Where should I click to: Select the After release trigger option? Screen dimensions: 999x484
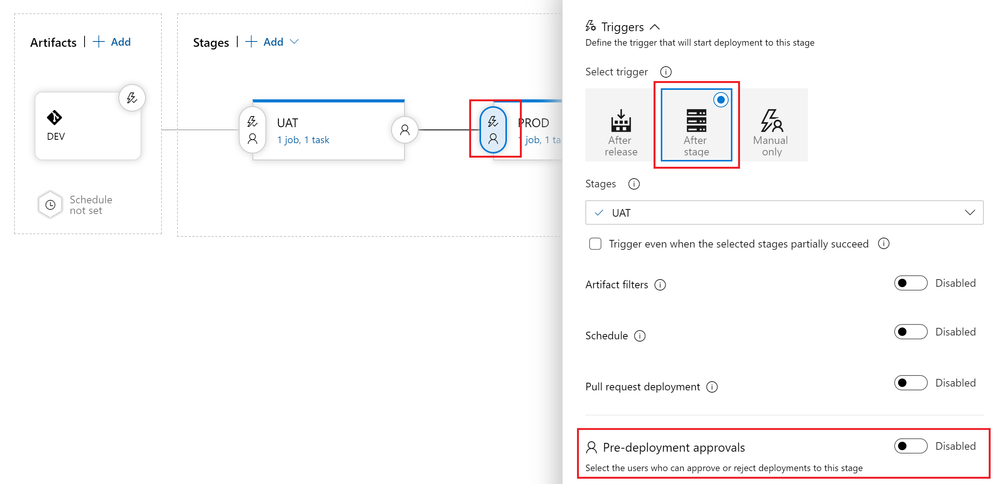click(621, 132)
